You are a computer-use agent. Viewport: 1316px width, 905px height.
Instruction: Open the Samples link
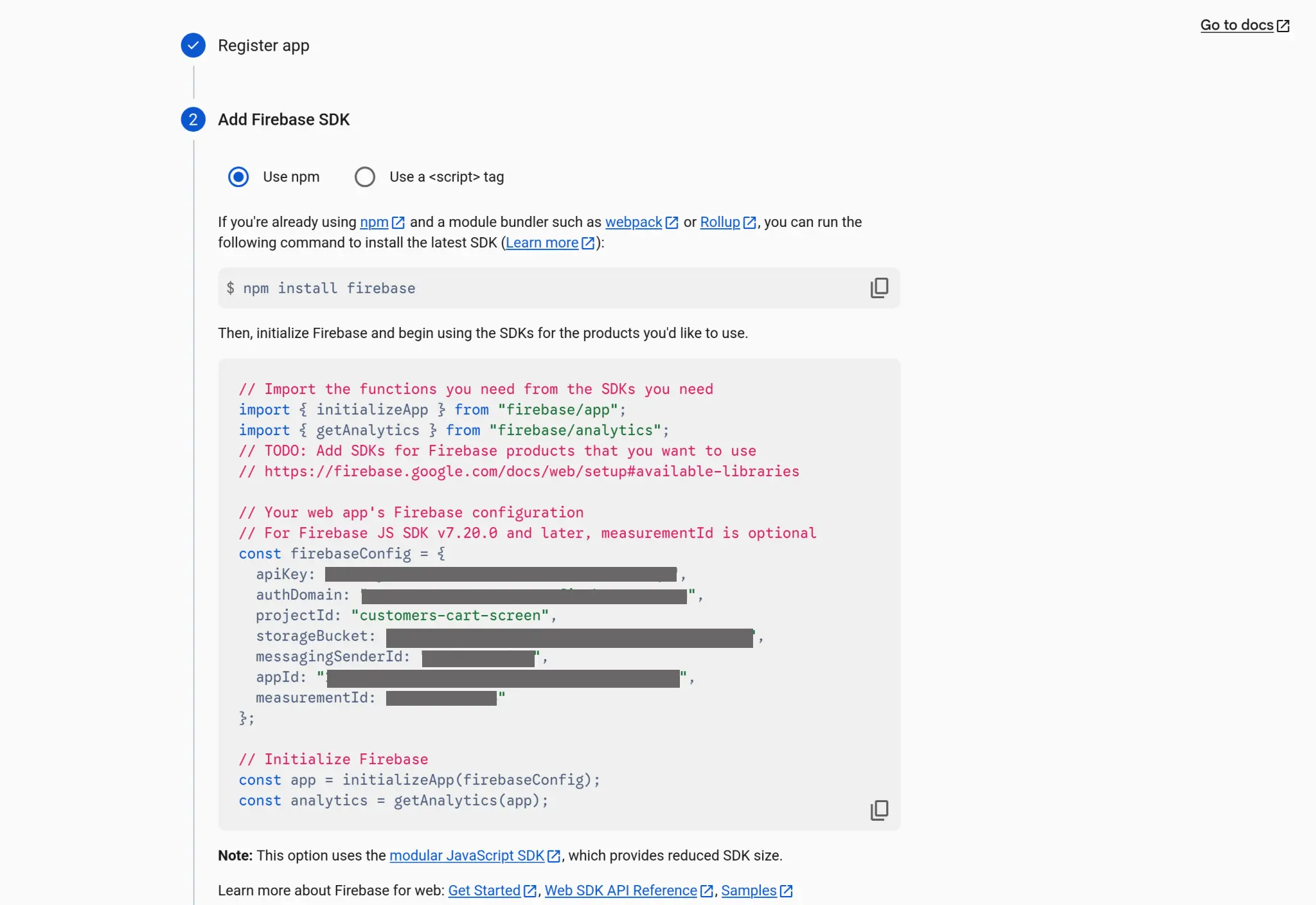pyautogui.click(x=749, y=890)
